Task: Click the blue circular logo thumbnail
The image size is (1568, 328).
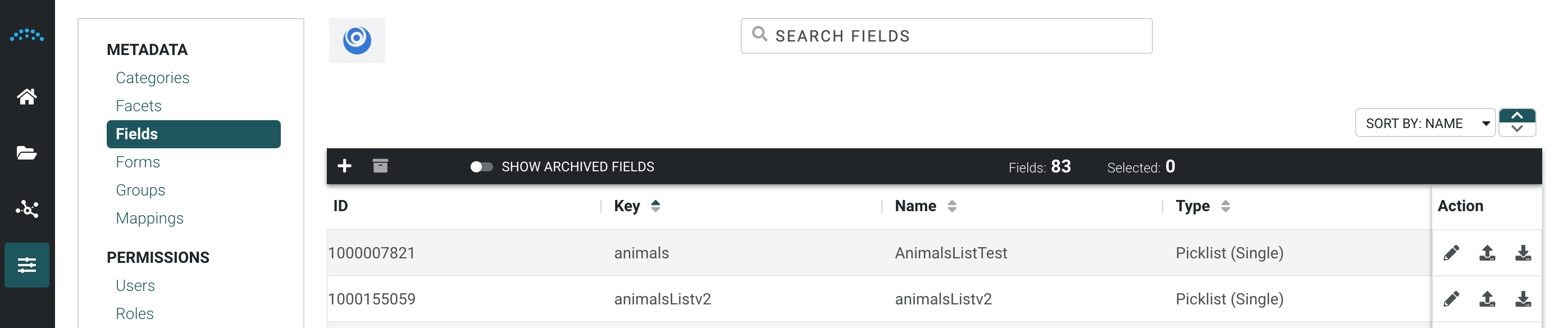Action: (357, 40)
